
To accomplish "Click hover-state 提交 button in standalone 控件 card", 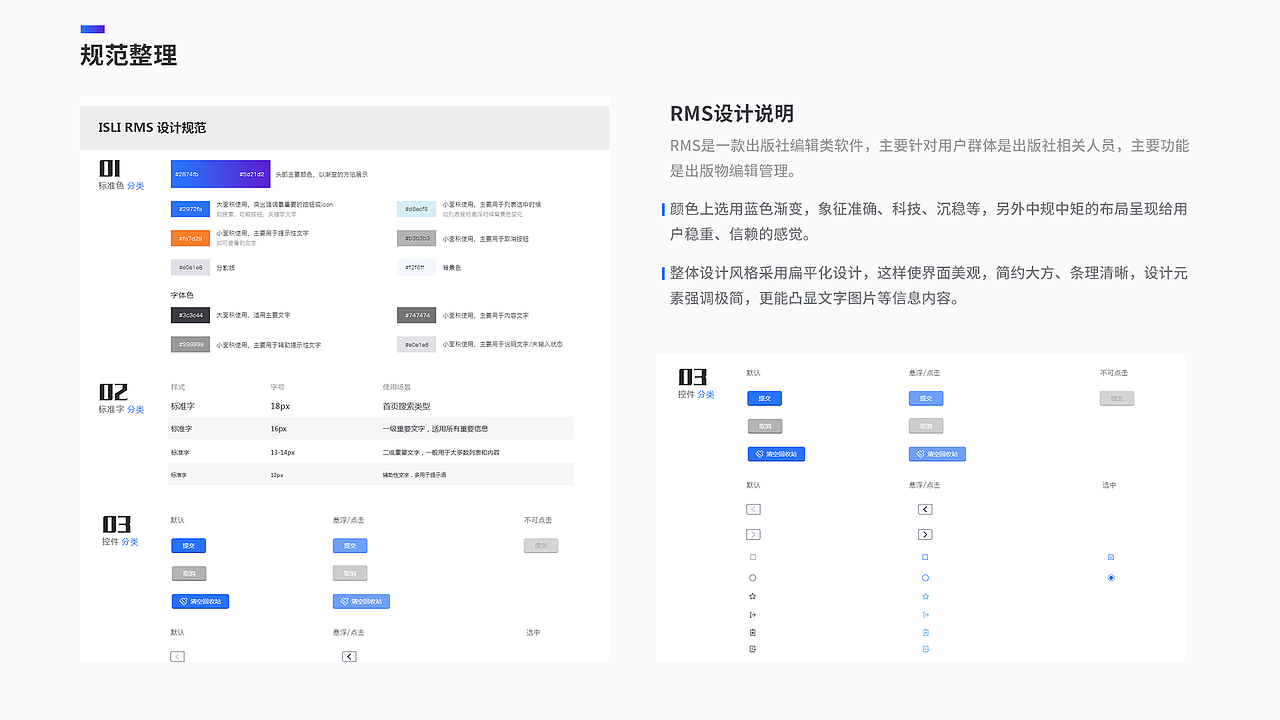I will (x=926, y=398).
